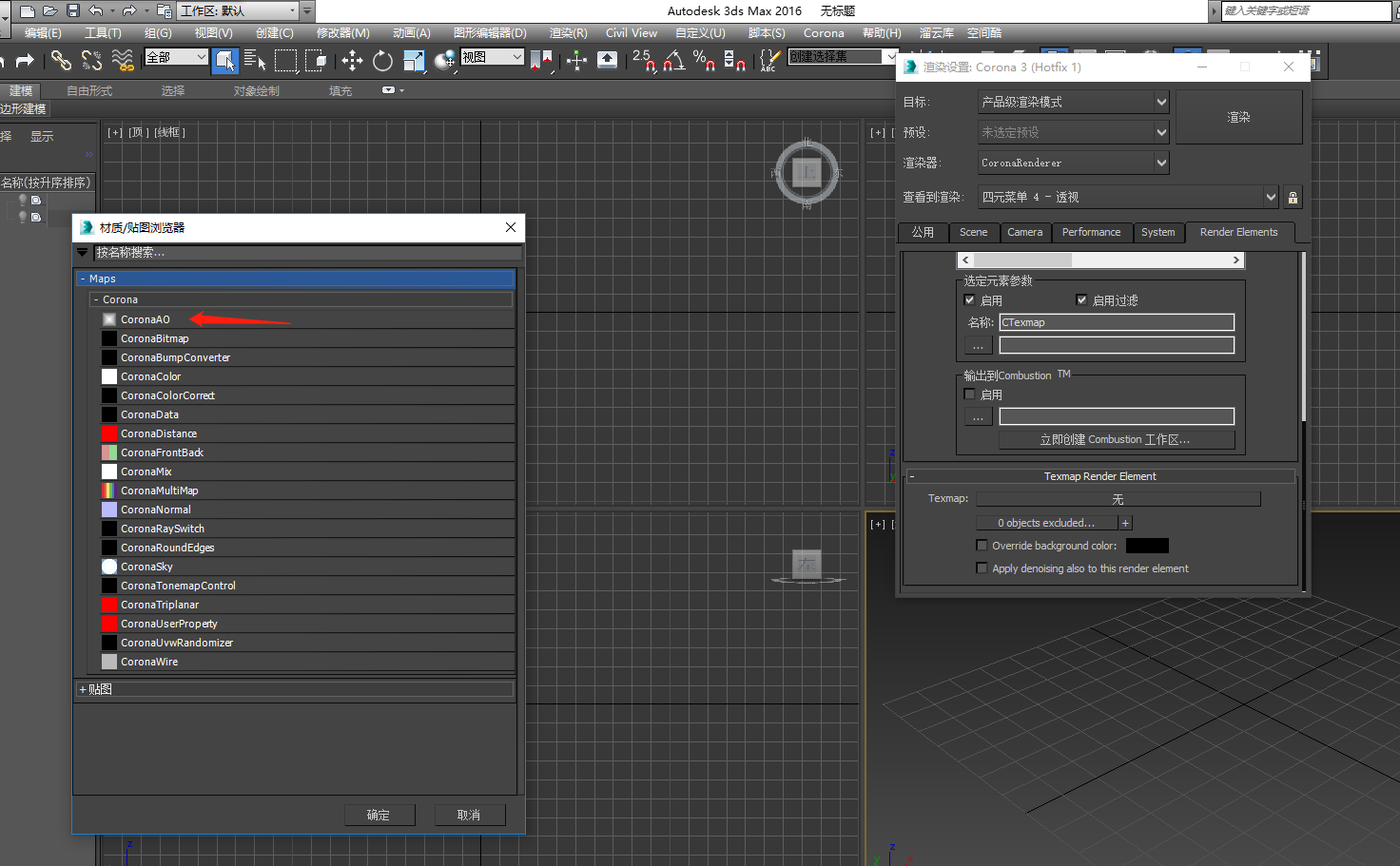
Task: Enable the 启用 checkbox under Combustion output
Action: pos(969,395)
